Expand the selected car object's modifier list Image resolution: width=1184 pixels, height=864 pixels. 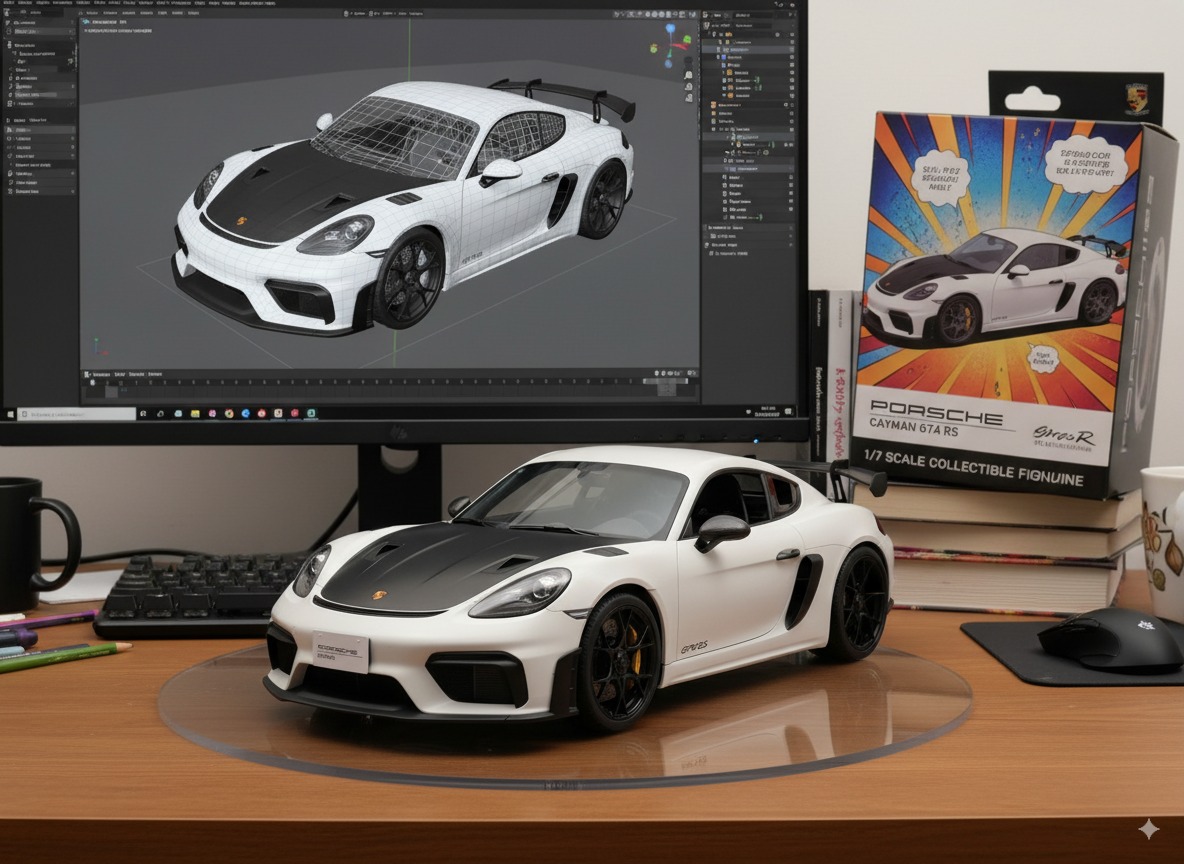coord(719,49)
